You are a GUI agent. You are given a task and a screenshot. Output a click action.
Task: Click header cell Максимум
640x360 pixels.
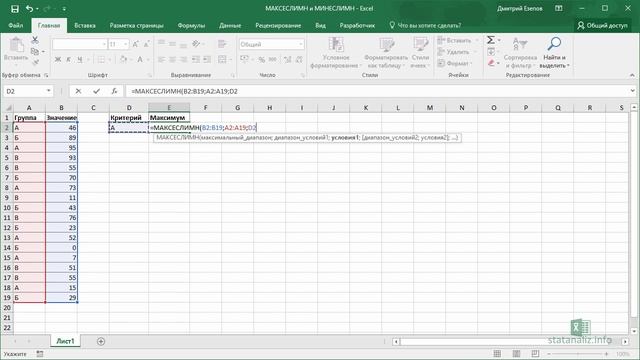coord(169,118)
